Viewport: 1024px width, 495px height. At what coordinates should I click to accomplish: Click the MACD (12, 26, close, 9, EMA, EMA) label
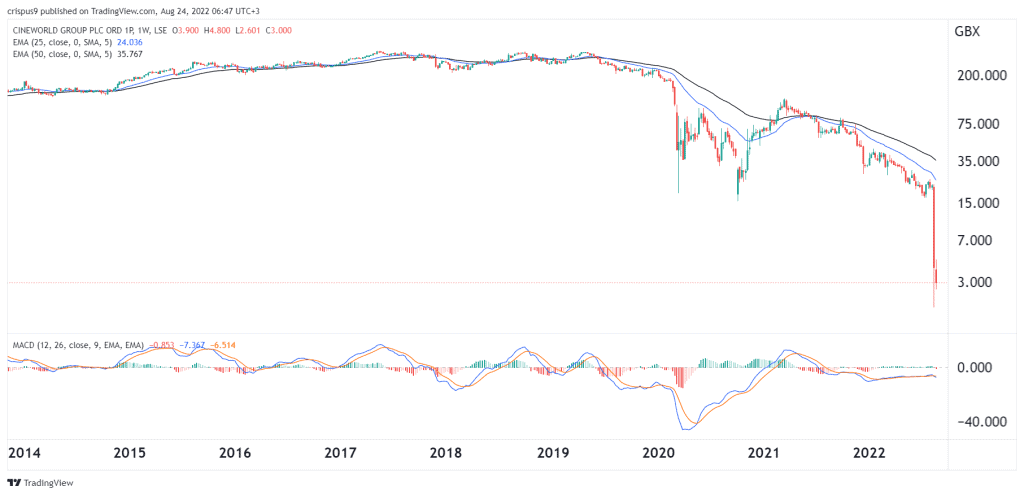coord(76,344)
